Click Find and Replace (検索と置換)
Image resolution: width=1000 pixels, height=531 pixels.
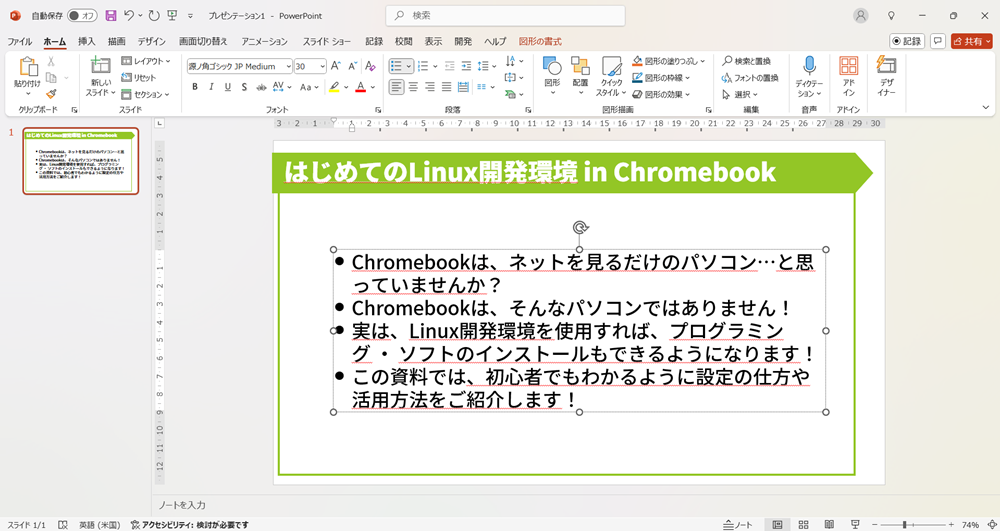pos(747,61)
